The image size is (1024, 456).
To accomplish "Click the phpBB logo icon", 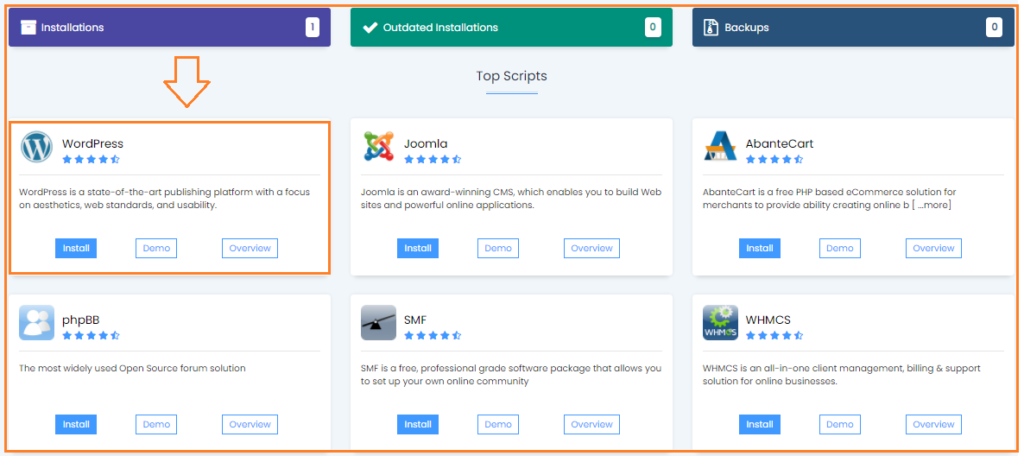I will click(37, 323).
